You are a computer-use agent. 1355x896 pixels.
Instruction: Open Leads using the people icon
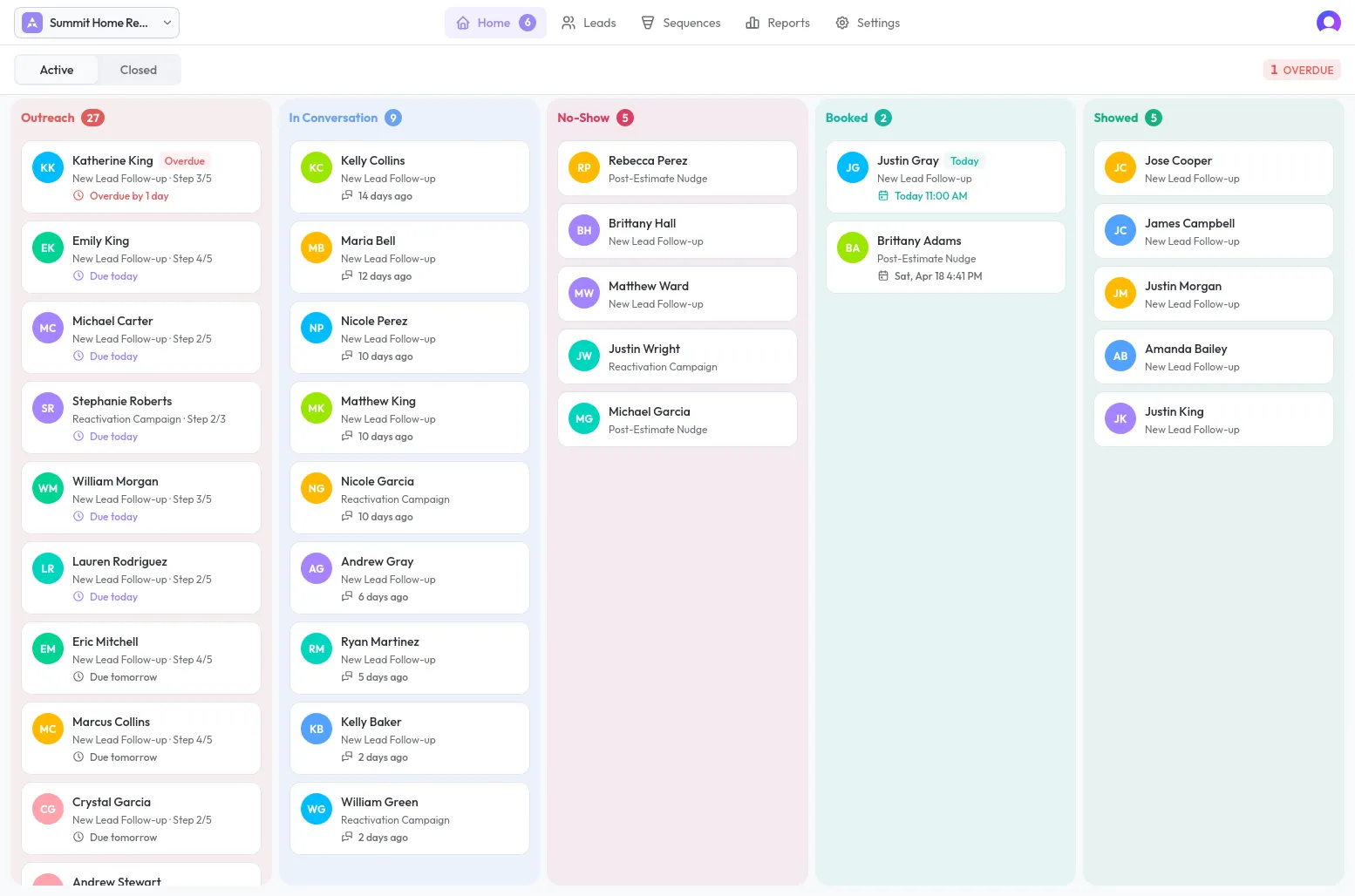569,23
